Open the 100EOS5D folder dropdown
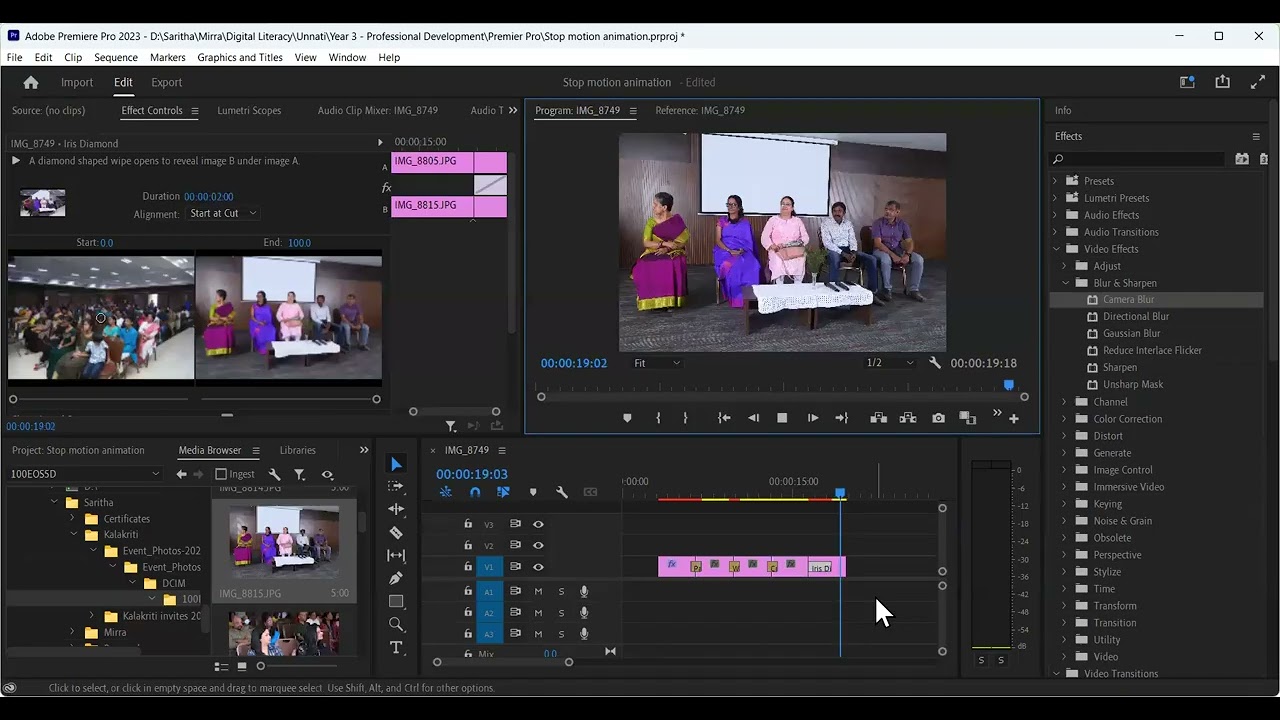 [85, 474]
